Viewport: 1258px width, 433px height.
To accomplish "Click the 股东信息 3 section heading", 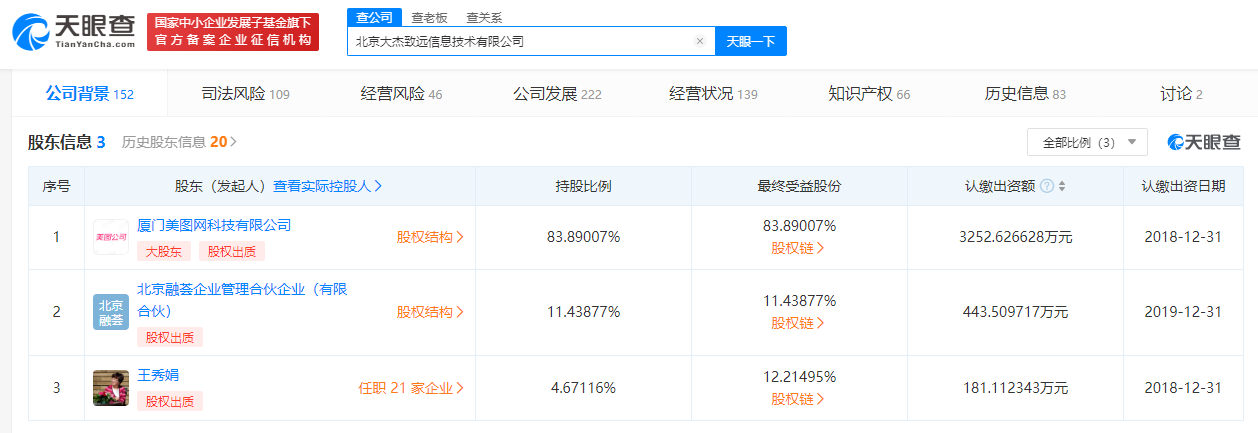I will pyautogui.click(x=67, y=142).
